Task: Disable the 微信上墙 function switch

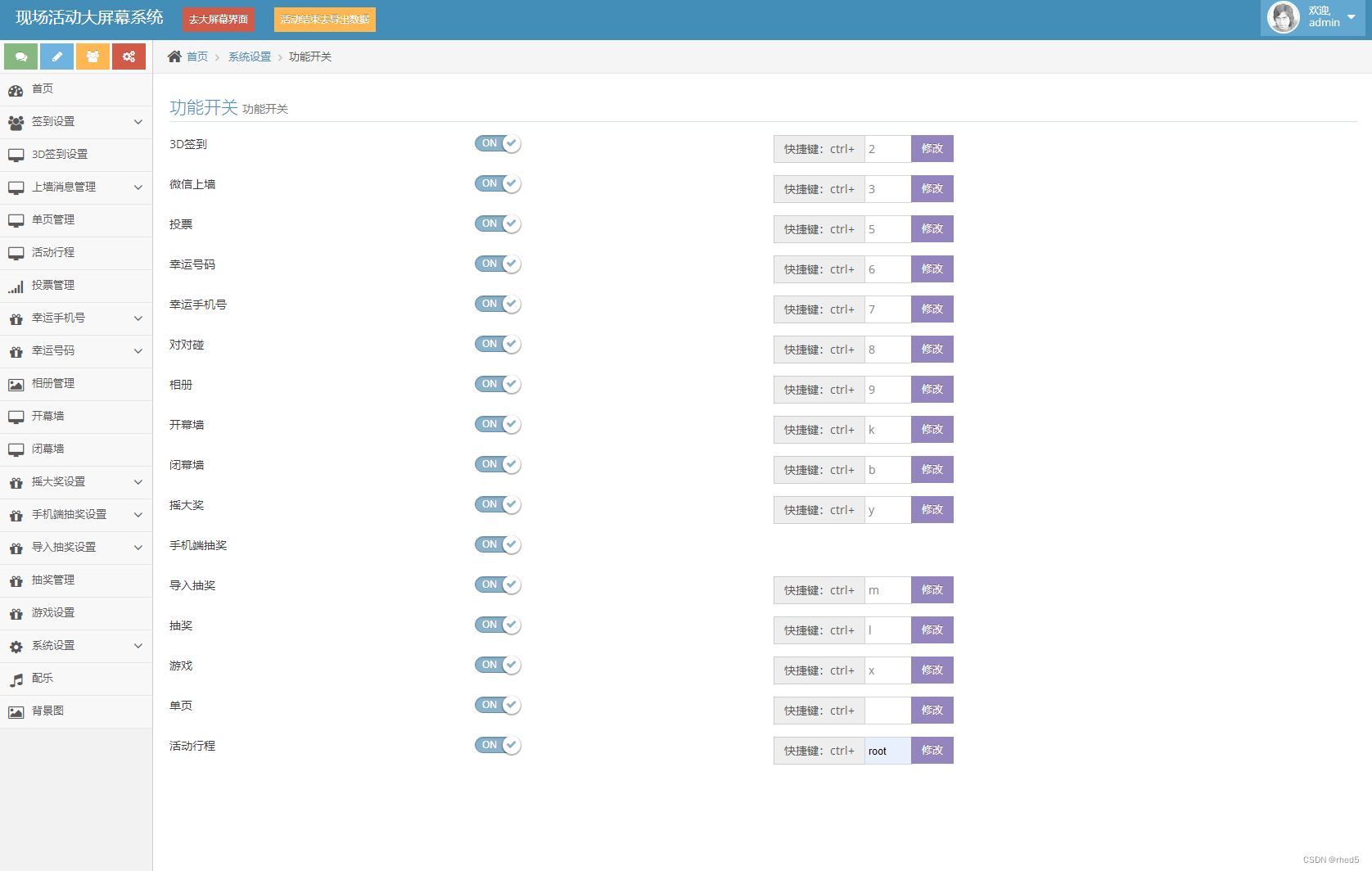Action: [x=498, y=184]
